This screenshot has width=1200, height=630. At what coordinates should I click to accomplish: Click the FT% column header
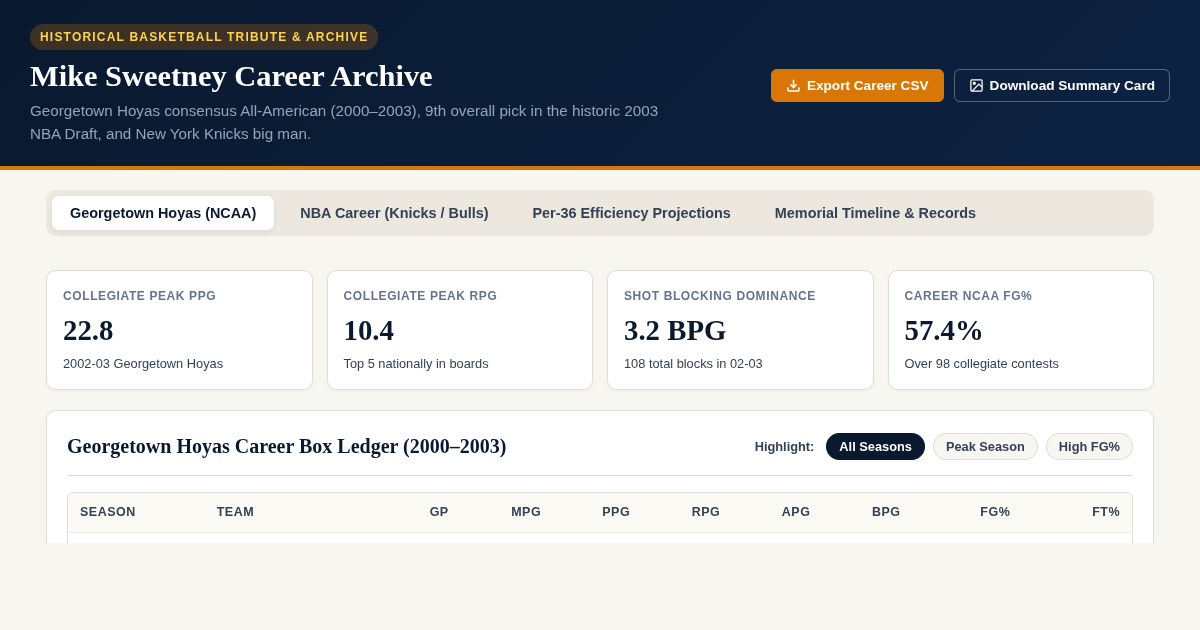[x=1106, y=512]
